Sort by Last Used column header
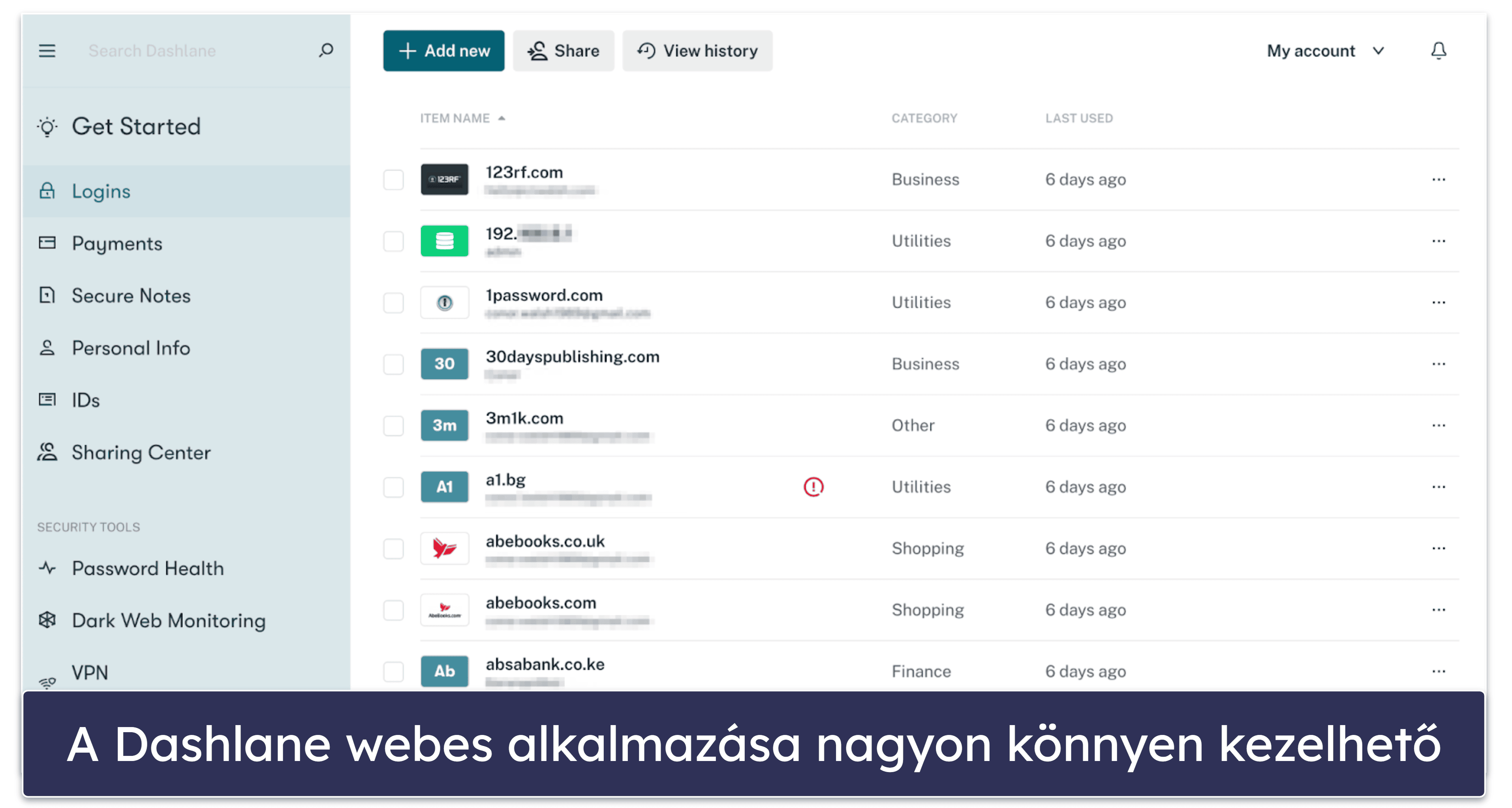This screenshot has width=1512, height=808. point(1078,118)
